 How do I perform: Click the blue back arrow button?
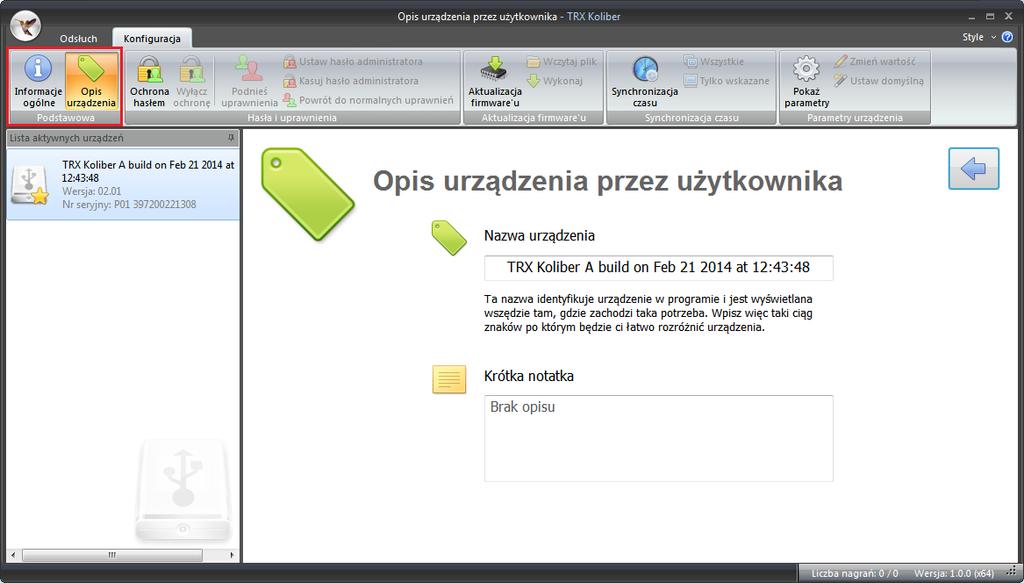[974, 168]
